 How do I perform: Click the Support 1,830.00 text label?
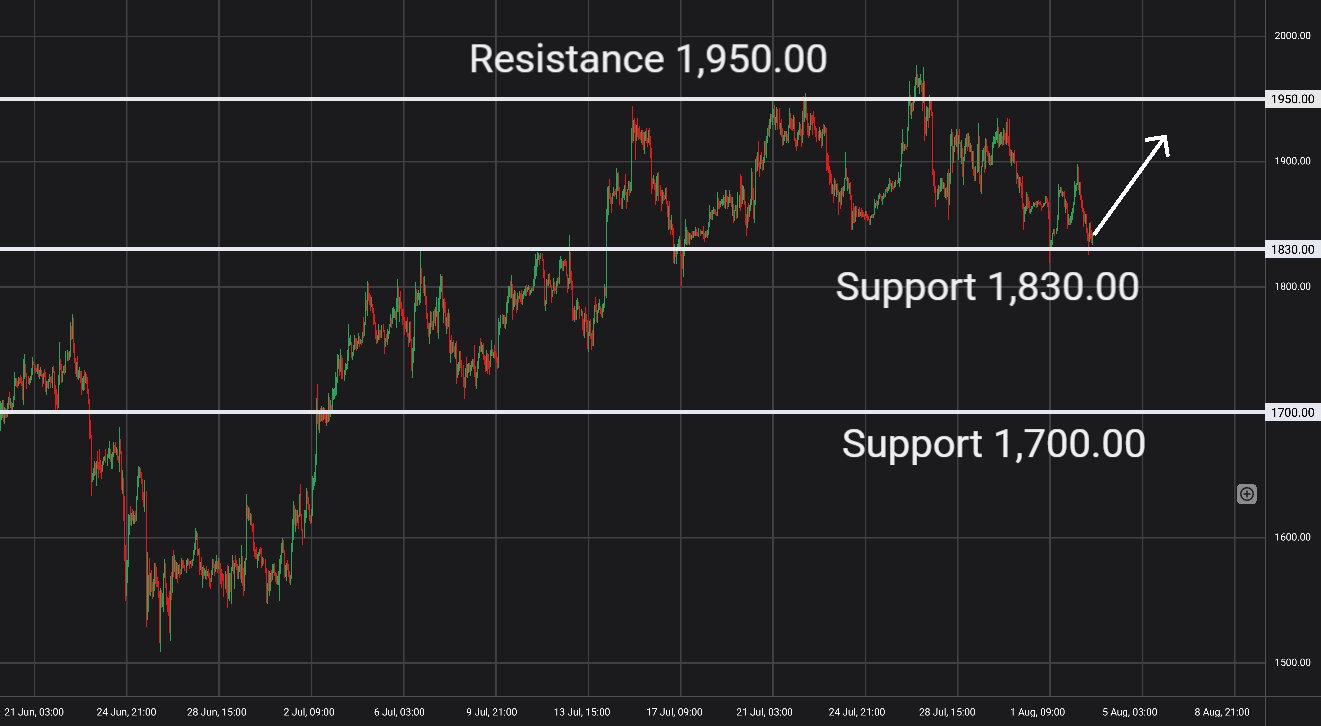tap(987, 287)
